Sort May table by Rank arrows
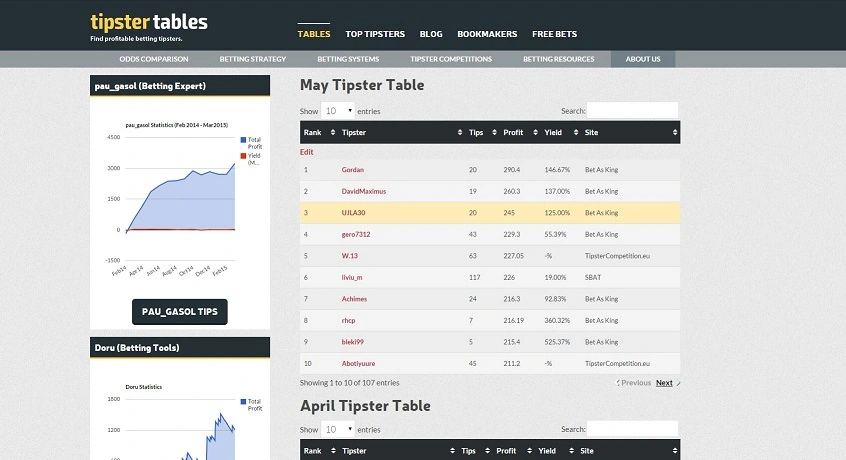 pyautogui.click(x=331, y=132)
